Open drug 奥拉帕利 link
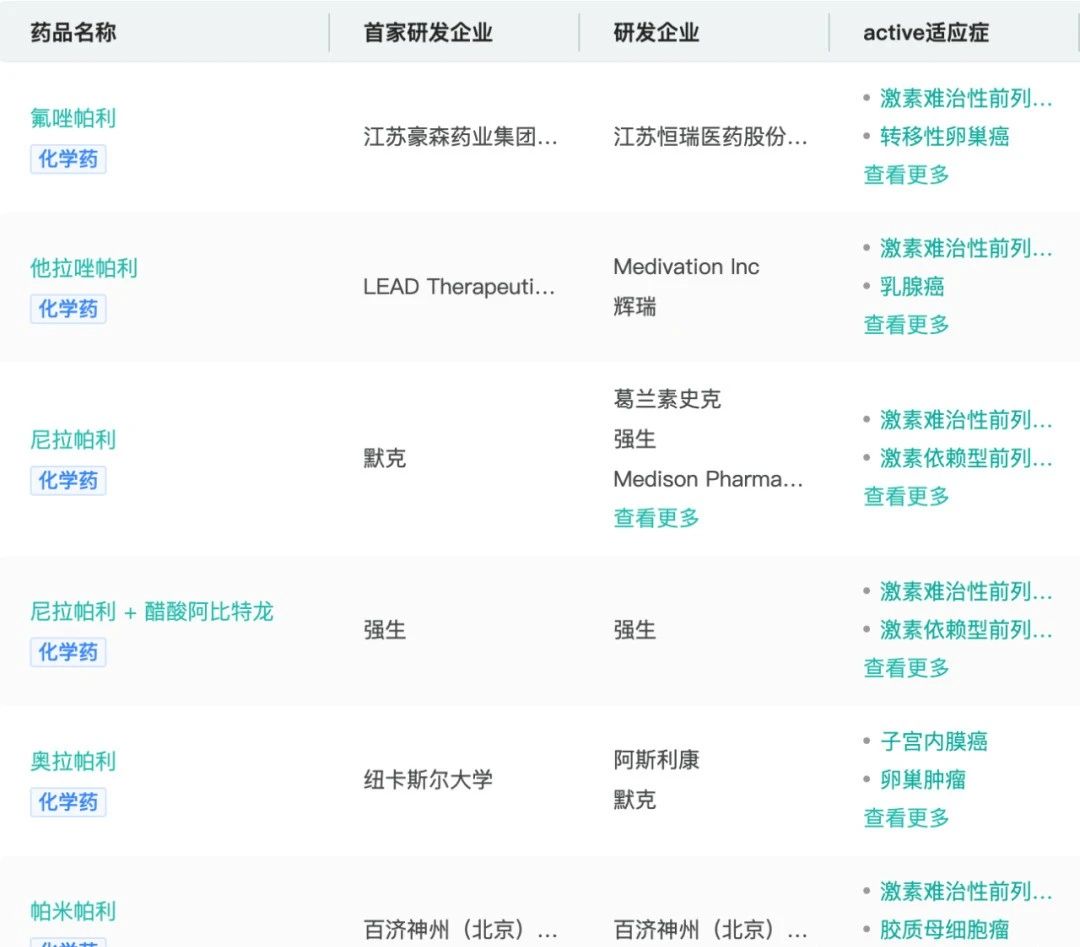The width and height of the screenshot is (1080, 947). coord(73,761)
